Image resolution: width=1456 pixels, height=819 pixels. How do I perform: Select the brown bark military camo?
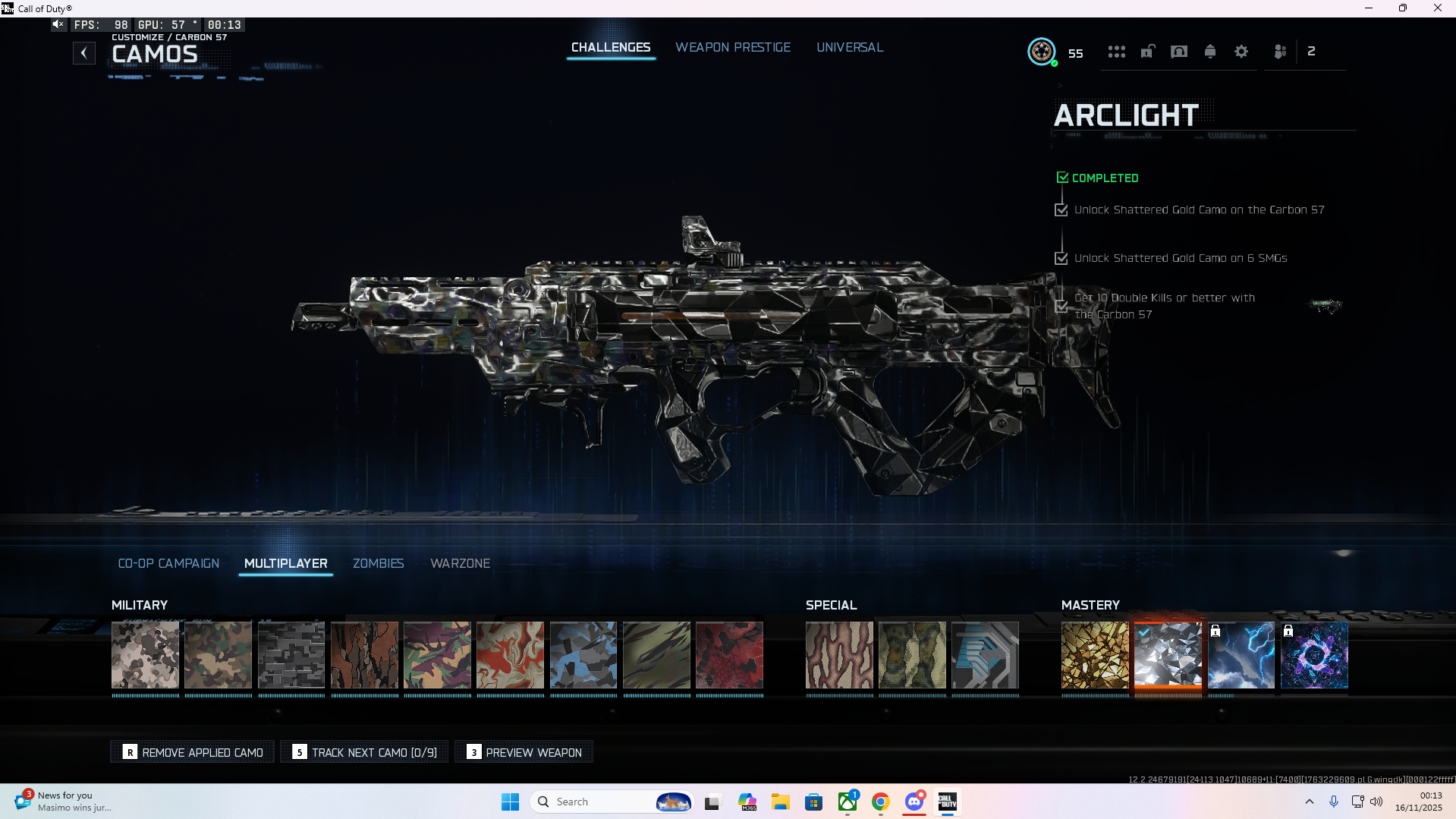[x=364, y=655]
